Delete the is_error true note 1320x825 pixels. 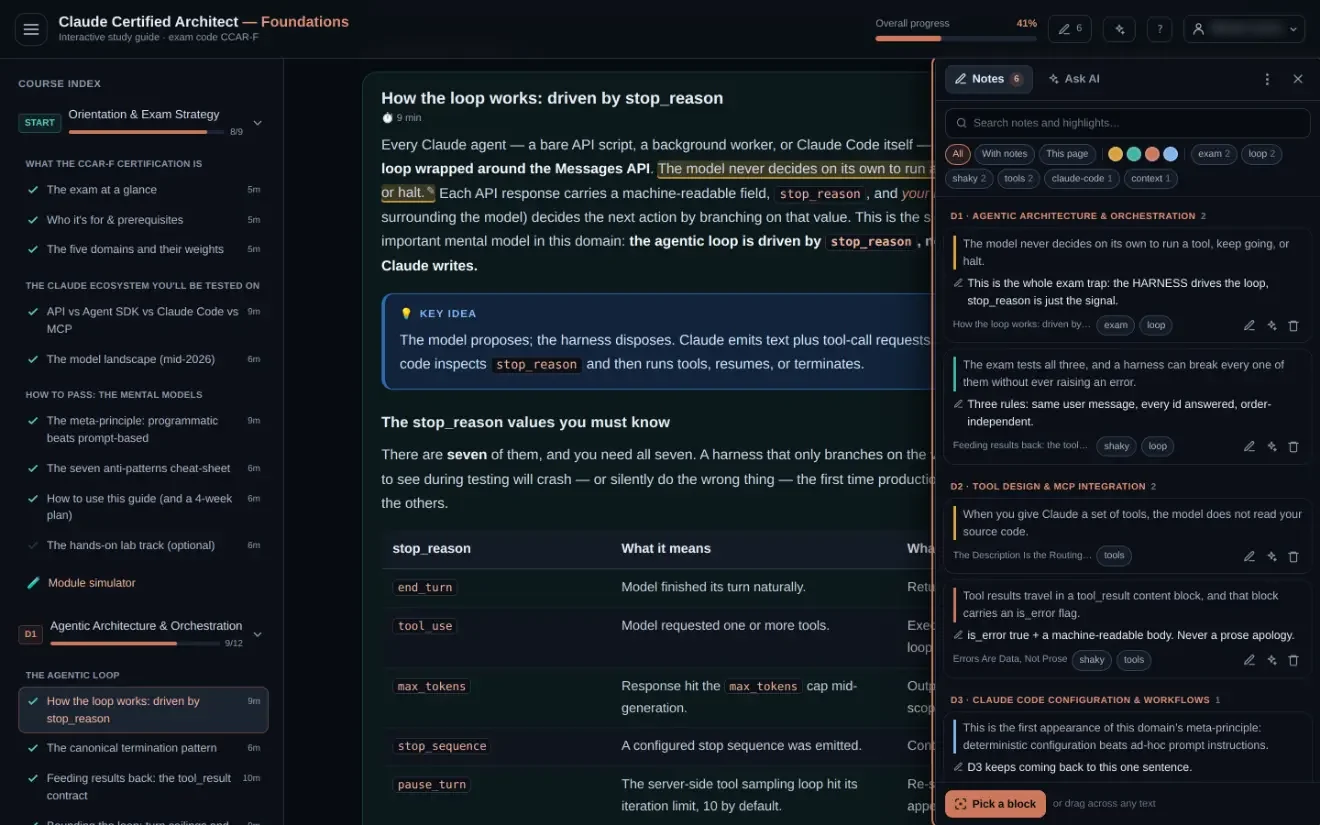tap(1293, 660)
